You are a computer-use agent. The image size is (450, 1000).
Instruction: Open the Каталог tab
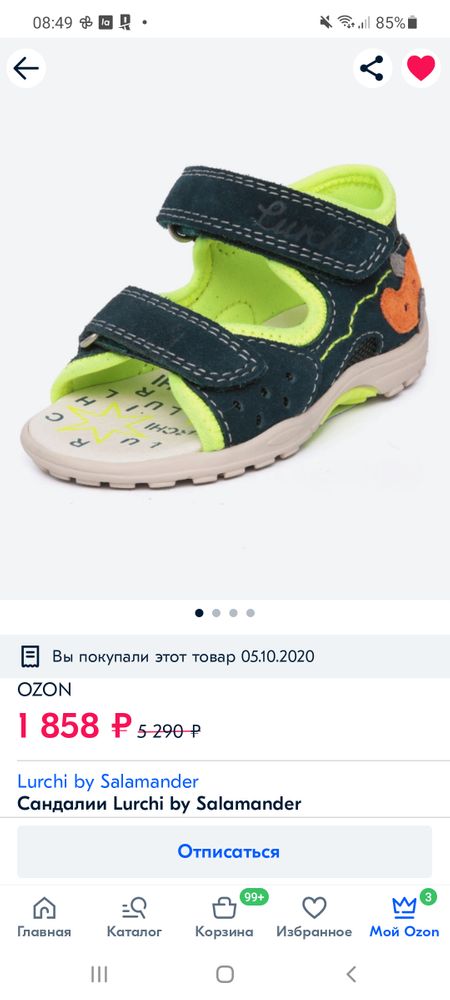(134, 917)
